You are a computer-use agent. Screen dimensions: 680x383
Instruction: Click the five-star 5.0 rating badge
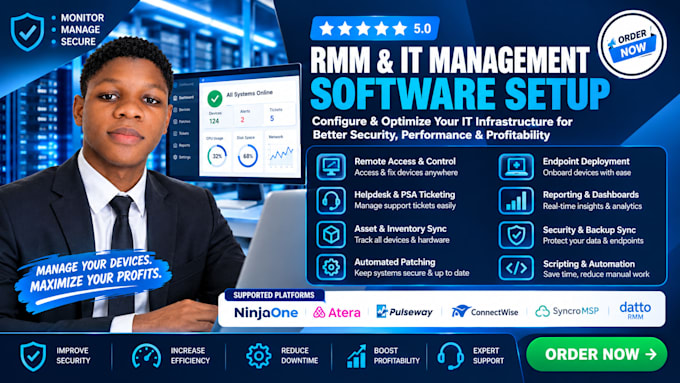(x=375, y=29)
